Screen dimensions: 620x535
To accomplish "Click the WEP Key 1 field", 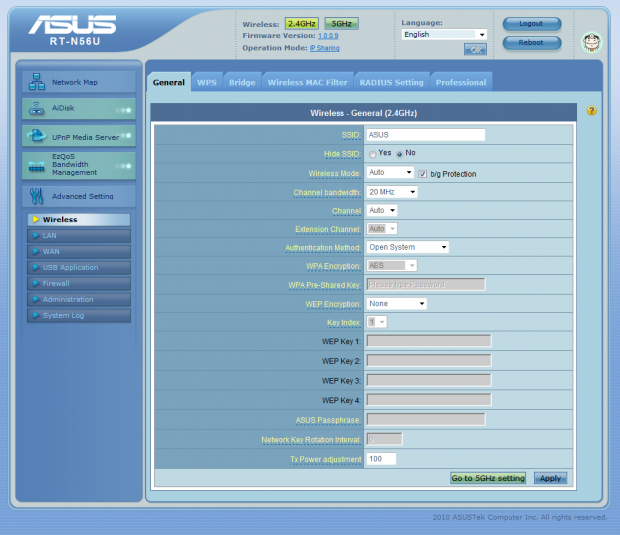I will coord(429,341).
